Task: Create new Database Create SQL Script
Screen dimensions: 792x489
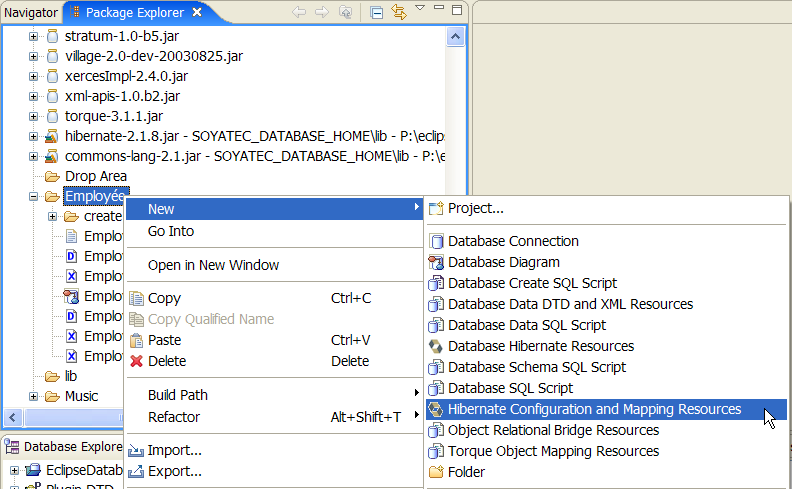Action: coord(607,283)
